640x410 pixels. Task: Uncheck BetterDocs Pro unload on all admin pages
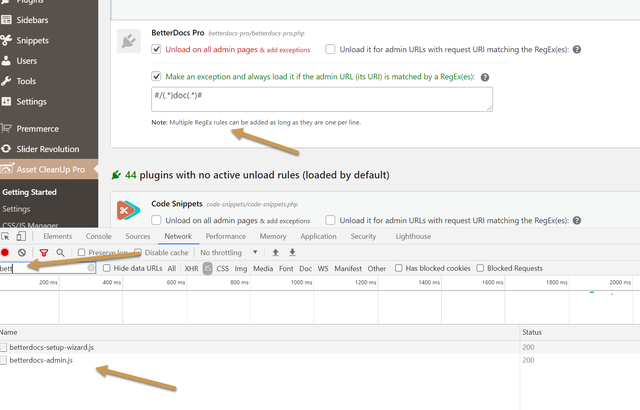(156, 49)
